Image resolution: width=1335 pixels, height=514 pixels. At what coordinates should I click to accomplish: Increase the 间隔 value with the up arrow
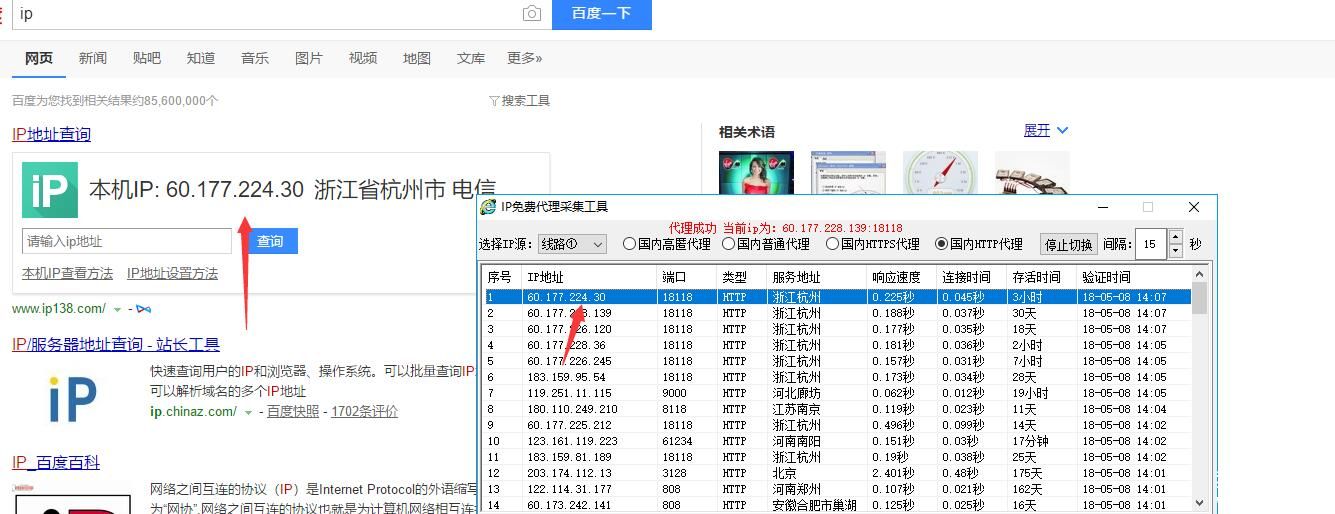pyautogui.click(x=1175, y=238)
